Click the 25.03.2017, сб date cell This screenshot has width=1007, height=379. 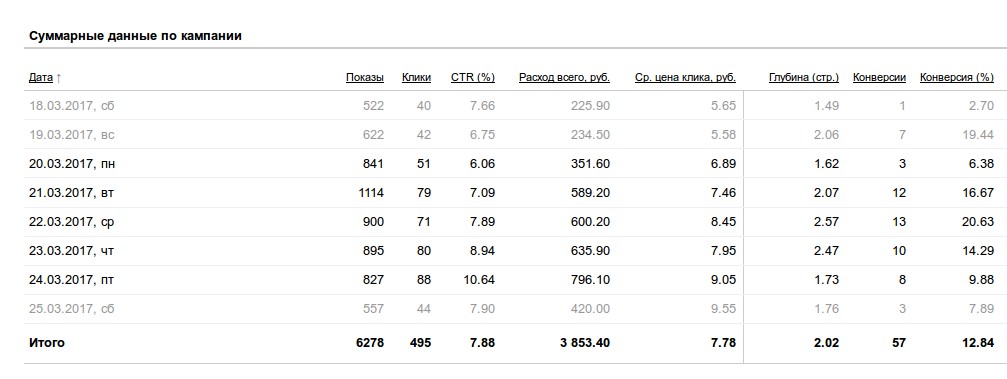pos(71,309)
